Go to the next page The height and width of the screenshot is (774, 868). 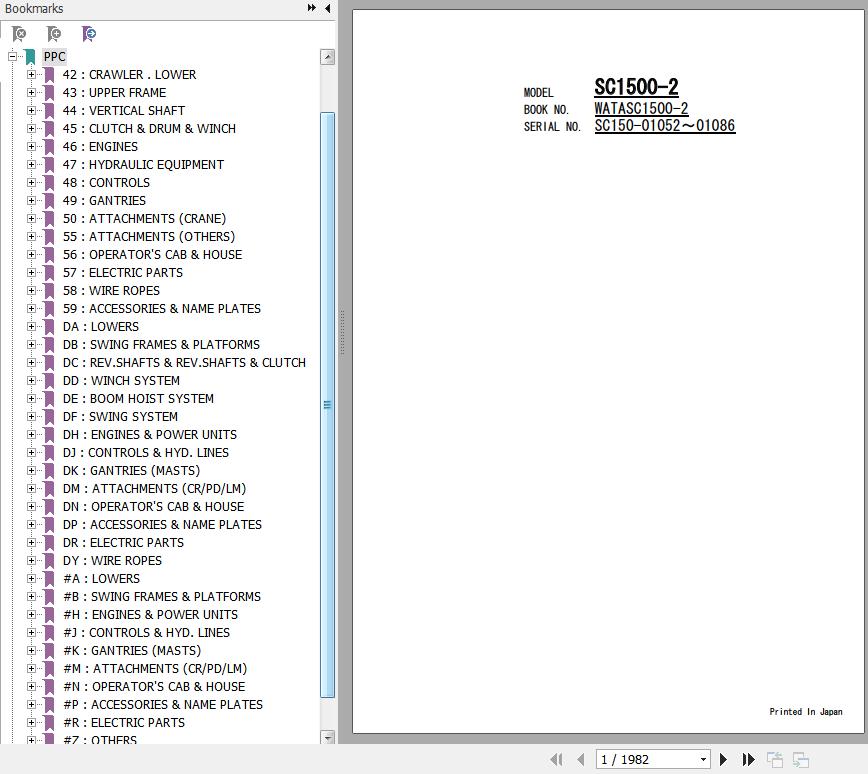pyautogui.click(x=723, y=759)
